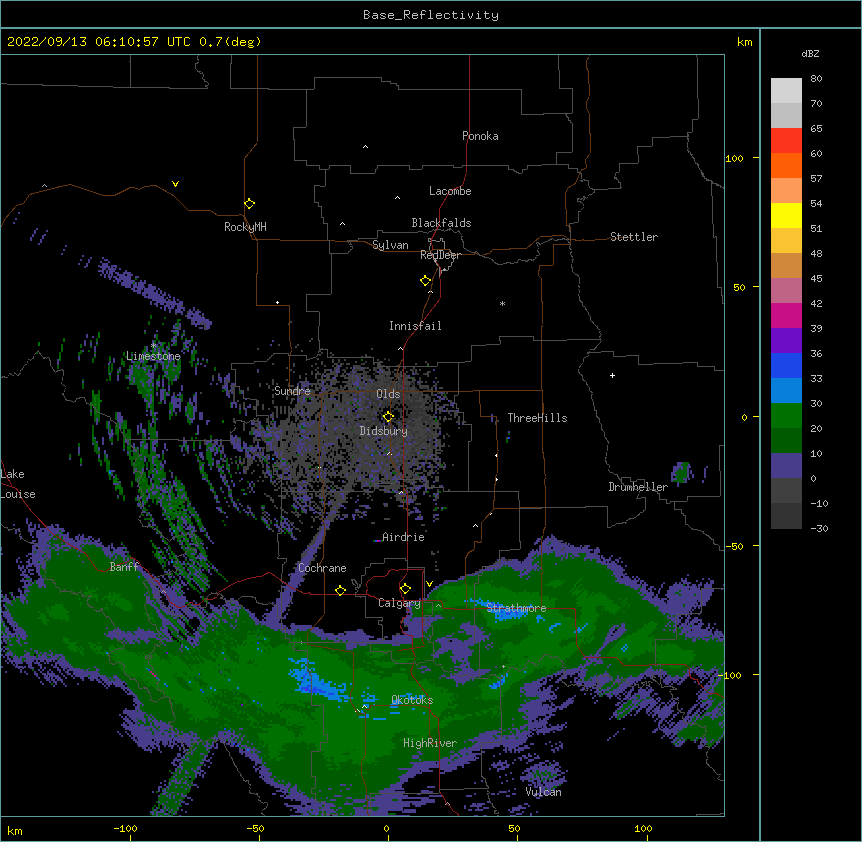
Task: Click the Vulcan label
Action: click(x=543, y=792)
